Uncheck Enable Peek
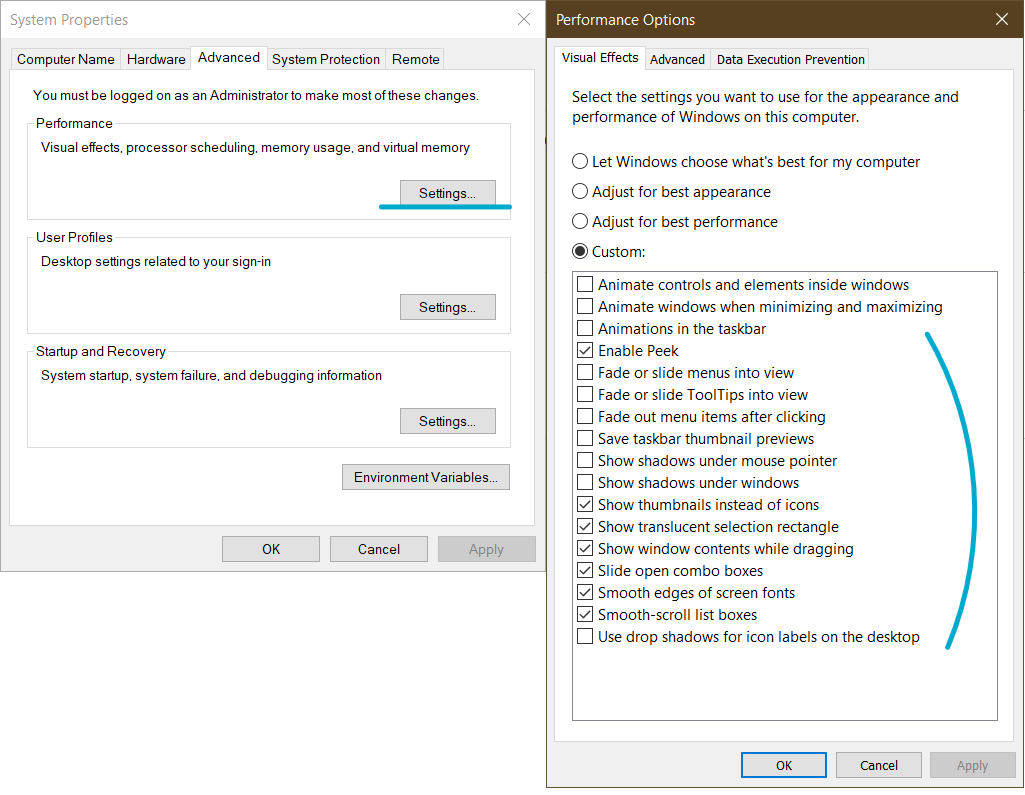This screenshot has width=1025, height=795. [585, 350]
